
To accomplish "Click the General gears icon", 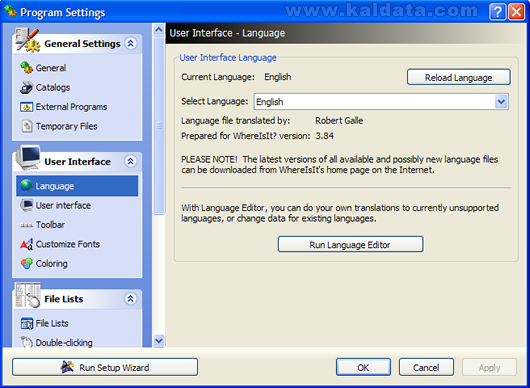I will 26,68.
